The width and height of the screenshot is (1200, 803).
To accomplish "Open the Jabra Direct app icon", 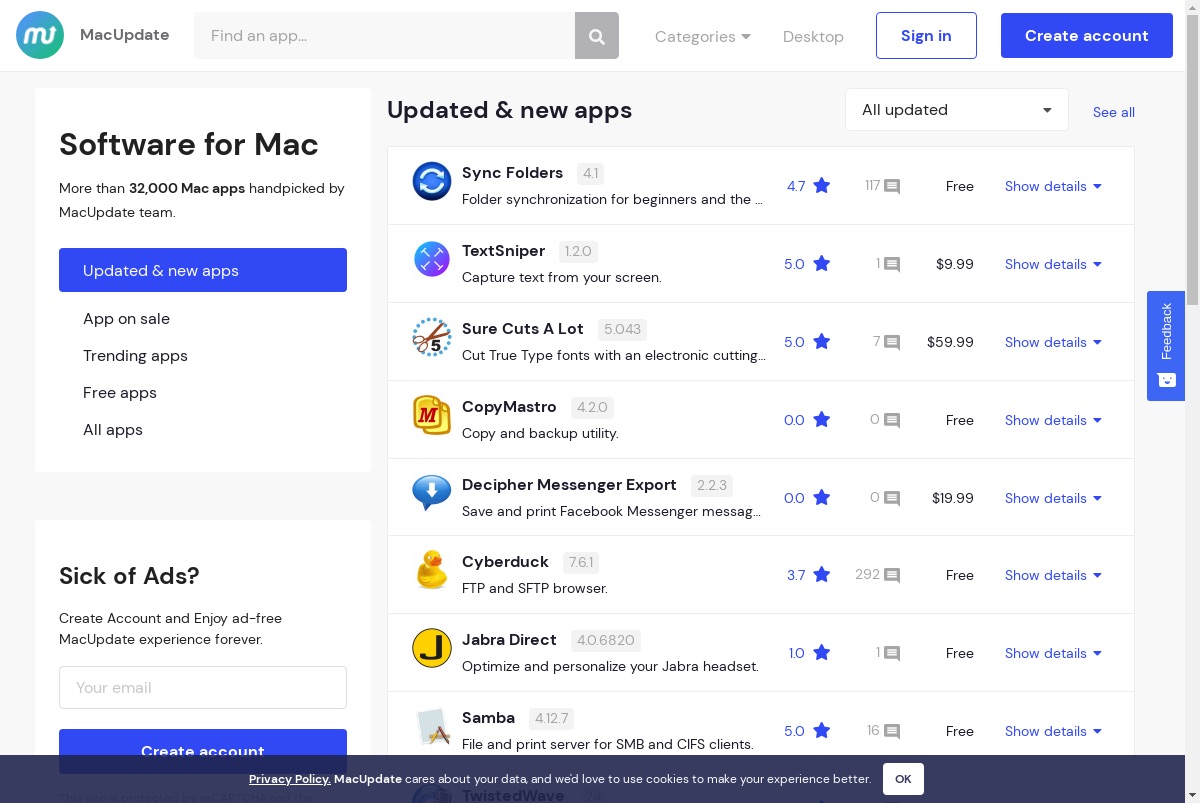I will point(432,648).
